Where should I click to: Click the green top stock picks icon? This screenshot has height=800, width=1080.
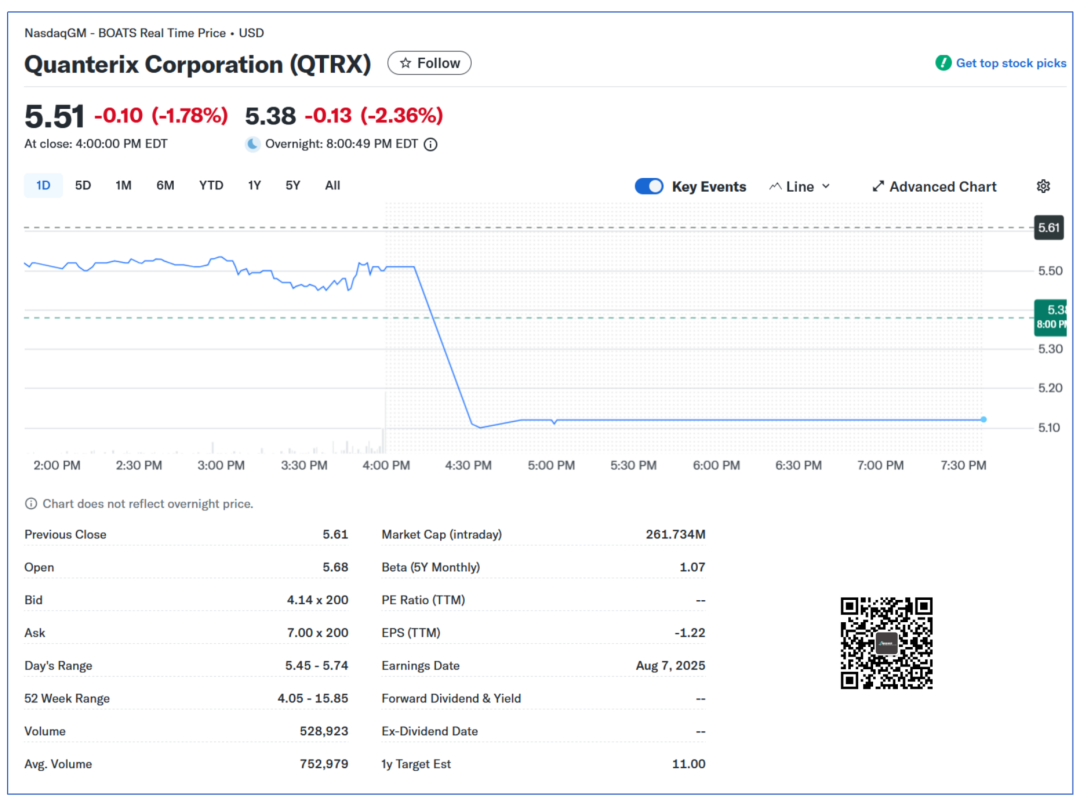(943, 63)
